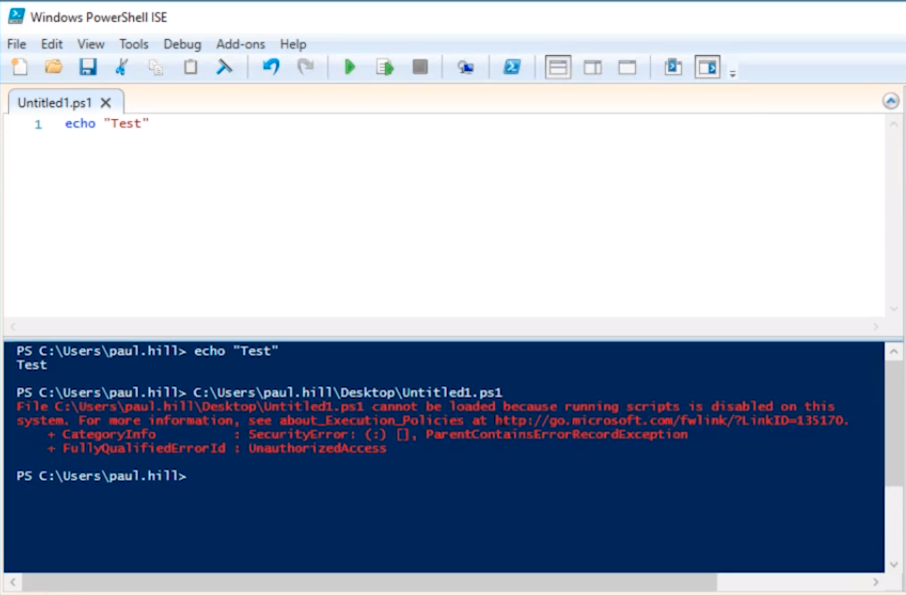Start PowerShell.exe console icon
The height and width of the screenshot is (595, 906).
tap(511, 67)
